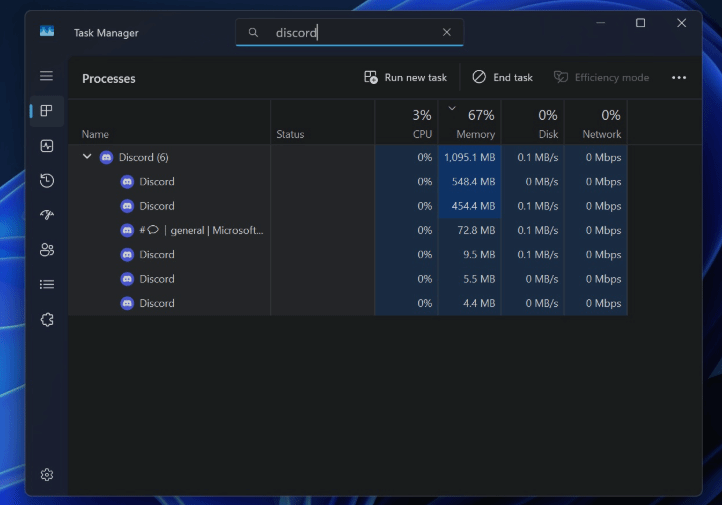Screen dimensions: 722x505
Task: Maximize the Task Manager window
Action: tap(640, 23)
